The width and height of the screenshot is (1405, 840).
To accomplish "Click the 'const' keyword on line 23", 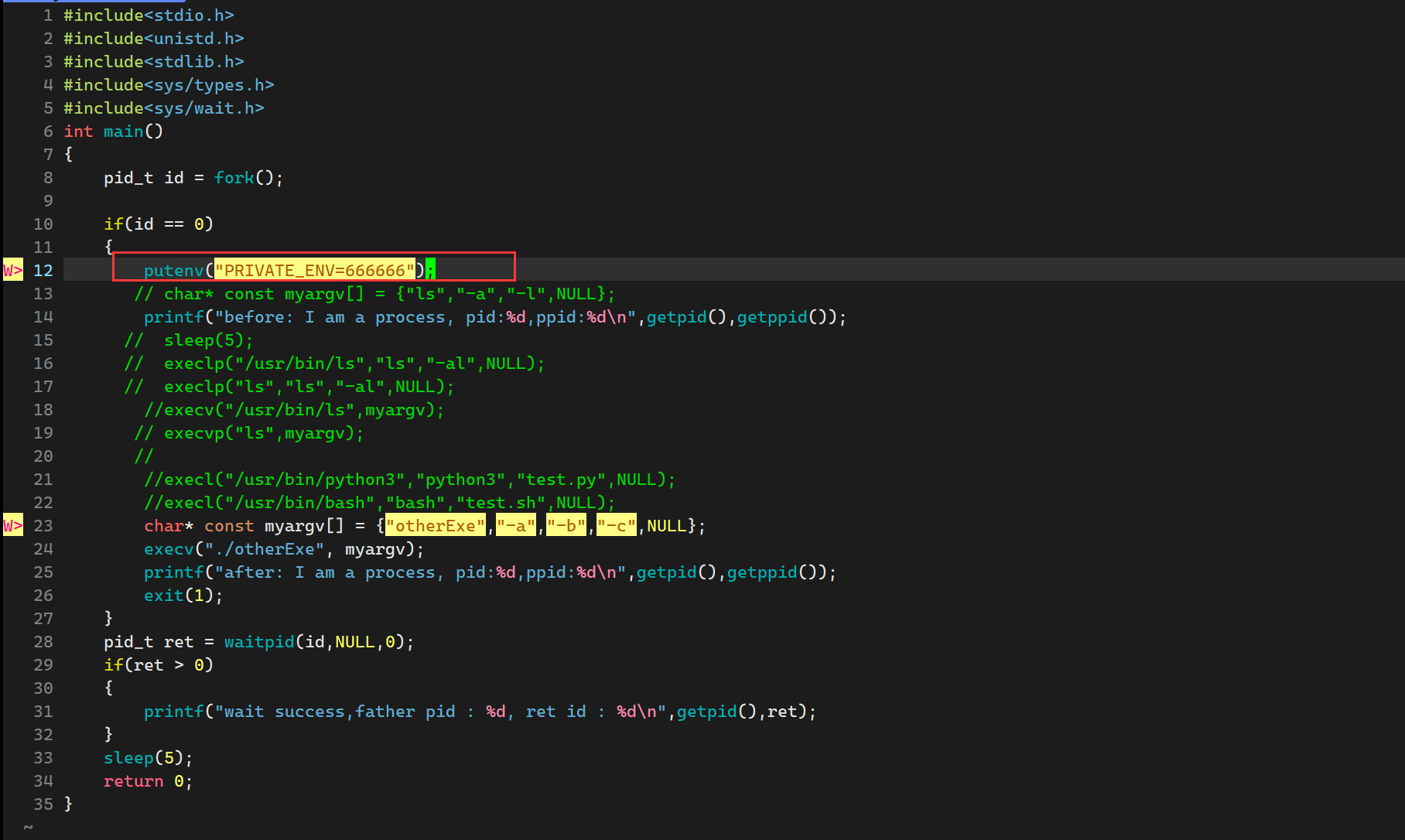I will click(x=229, y=525).
